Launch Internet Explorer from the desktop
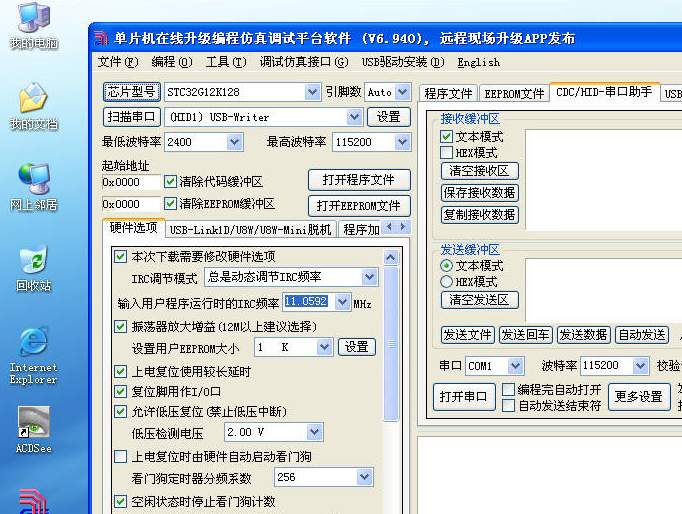682x514 pixels. coord(34,356)
